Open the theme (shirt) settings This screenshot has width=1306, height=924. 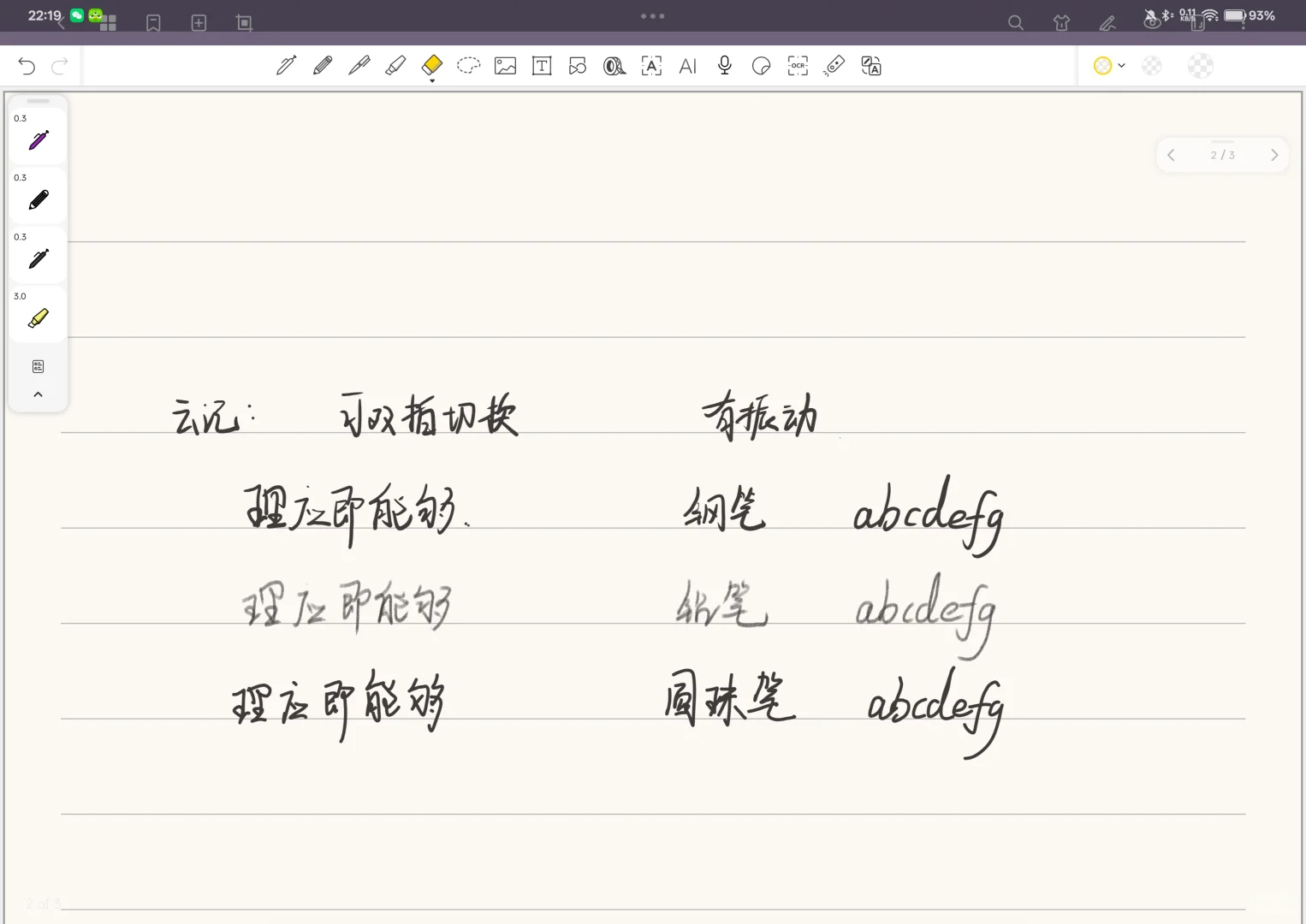coord(1062,23)
